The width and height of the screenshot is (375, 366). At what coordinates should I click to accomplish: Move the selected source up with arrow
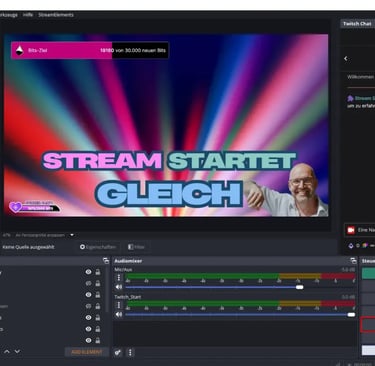[7, 351]
